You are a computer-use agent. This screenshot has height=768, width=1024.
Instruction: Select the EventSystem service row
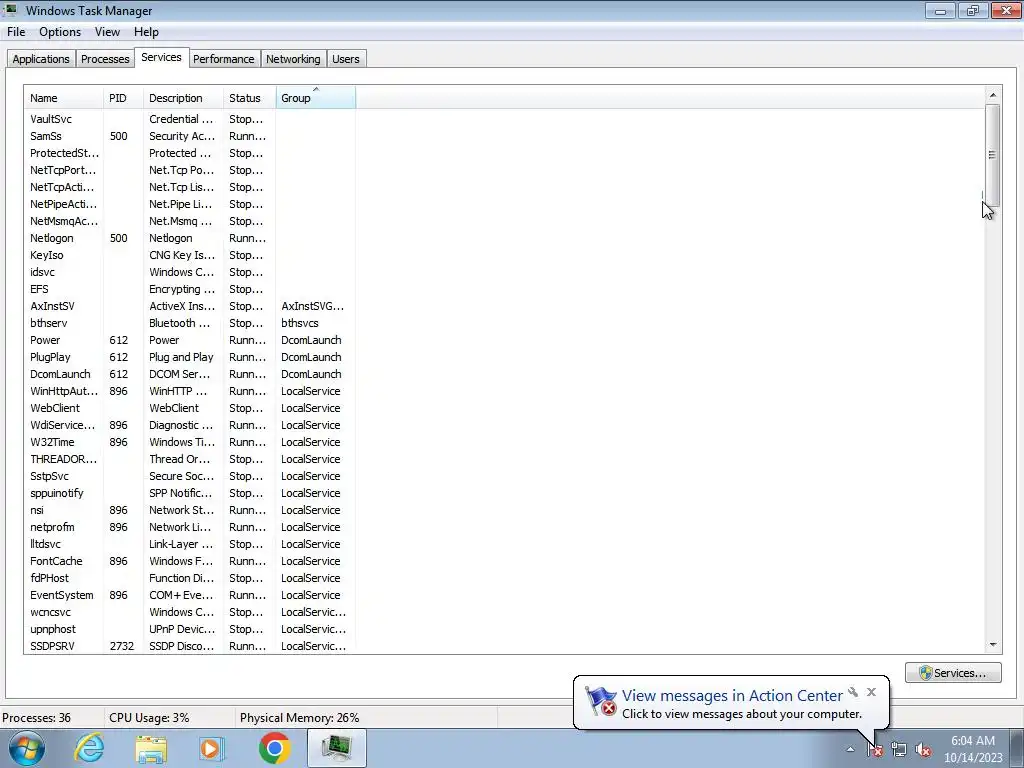tap(189, 594)
